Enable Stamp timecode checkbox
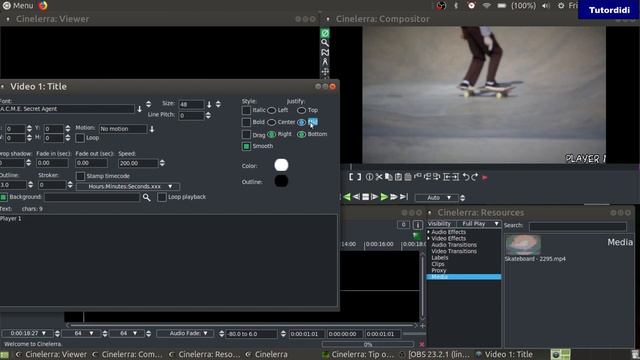Screen dimensions: 640x360 pos(80,176)
